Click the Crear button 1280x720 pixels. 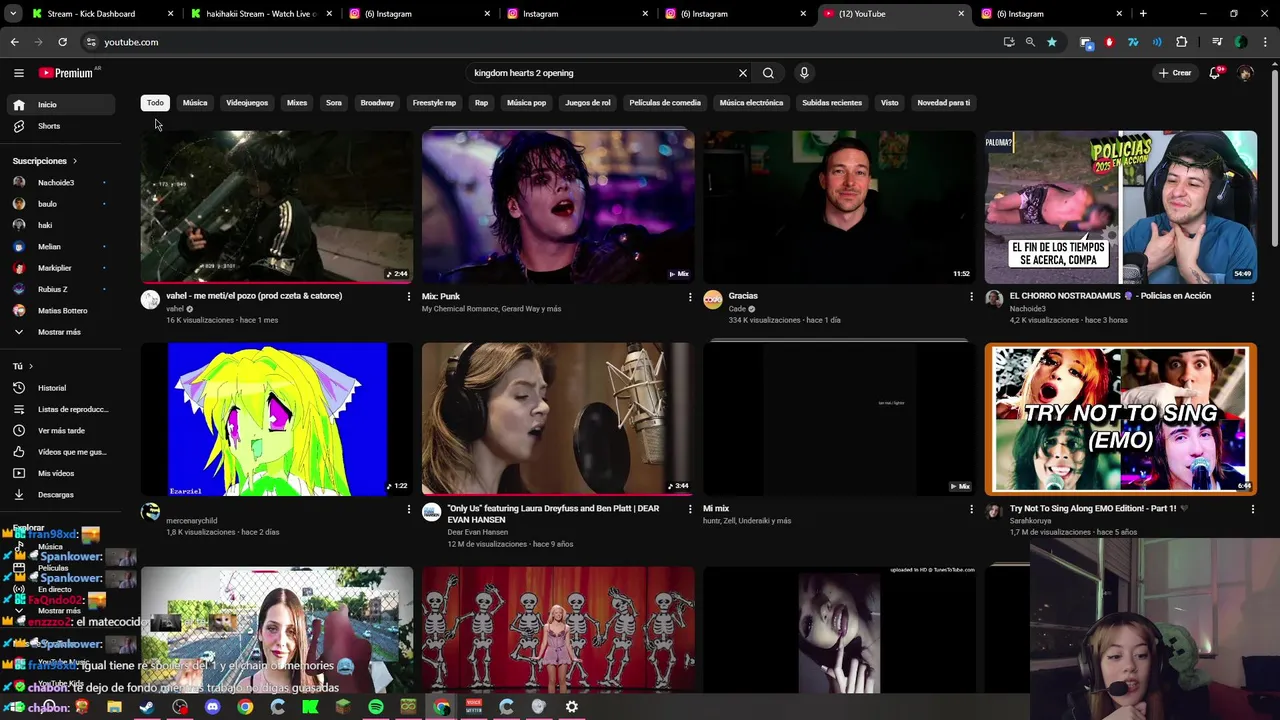pos(1175,73)
